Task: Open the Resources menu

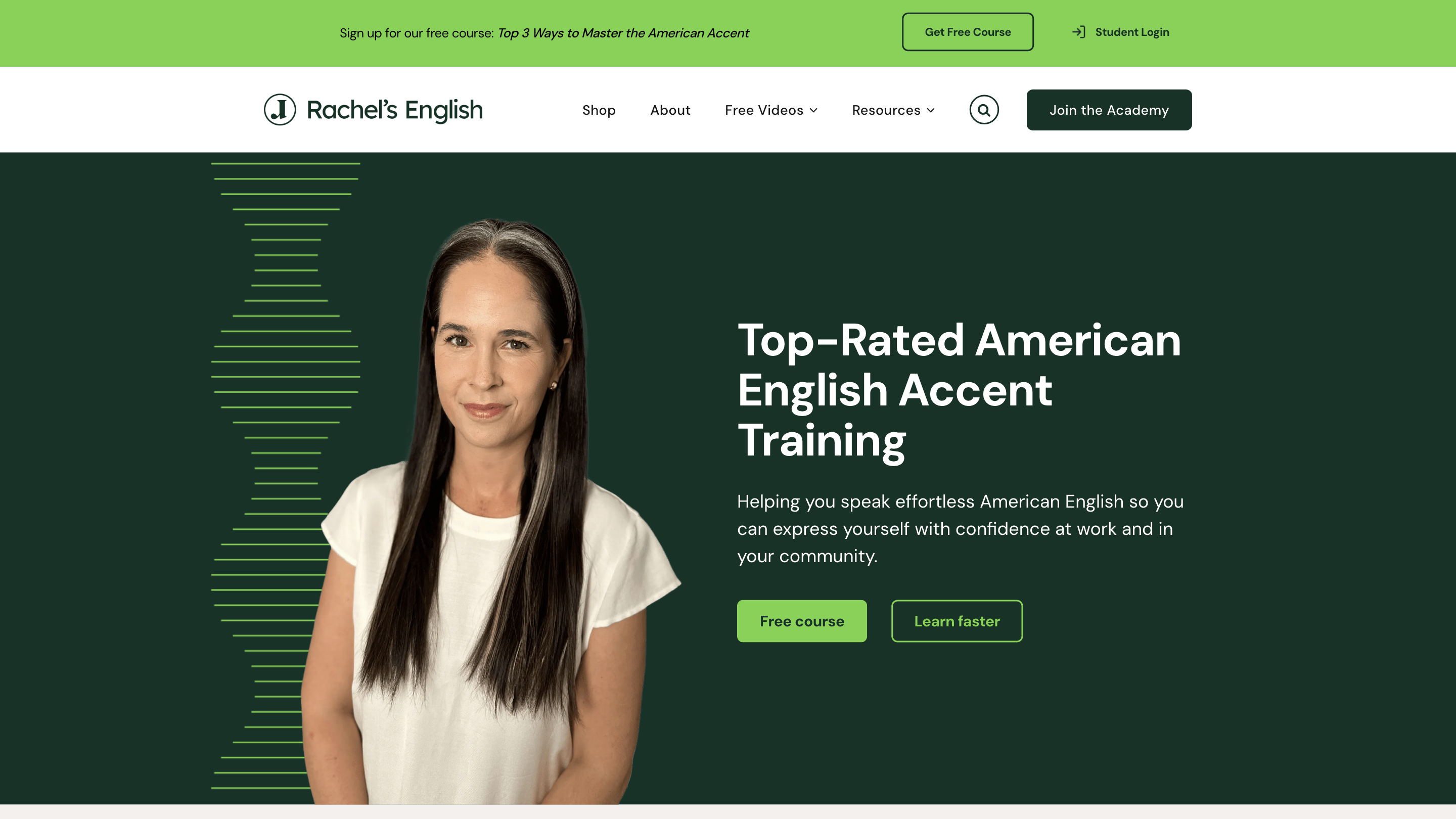Action: pyautogui.click(x=893, y=110)
